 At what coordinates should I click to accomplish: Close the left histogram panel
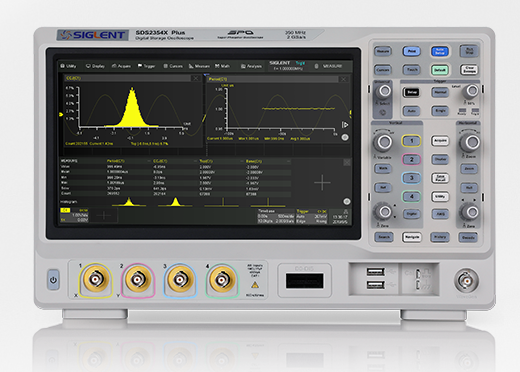[x=196, y=78]
